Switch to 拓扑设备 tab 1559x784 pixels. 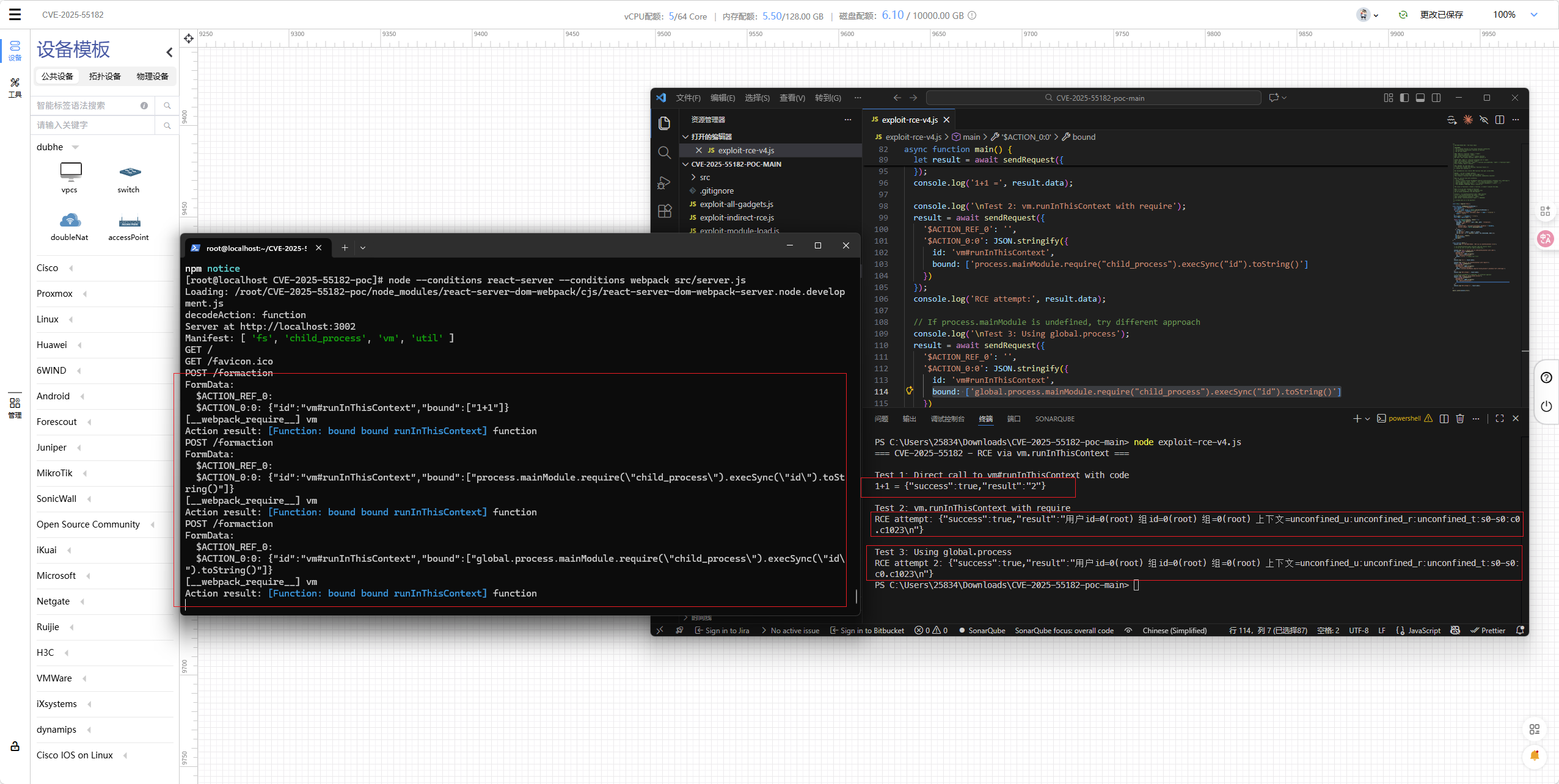tap(104, 76)
